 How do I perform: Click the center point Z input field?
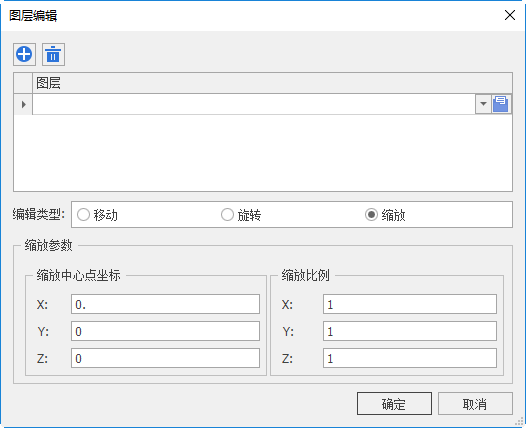coord(165,358)
